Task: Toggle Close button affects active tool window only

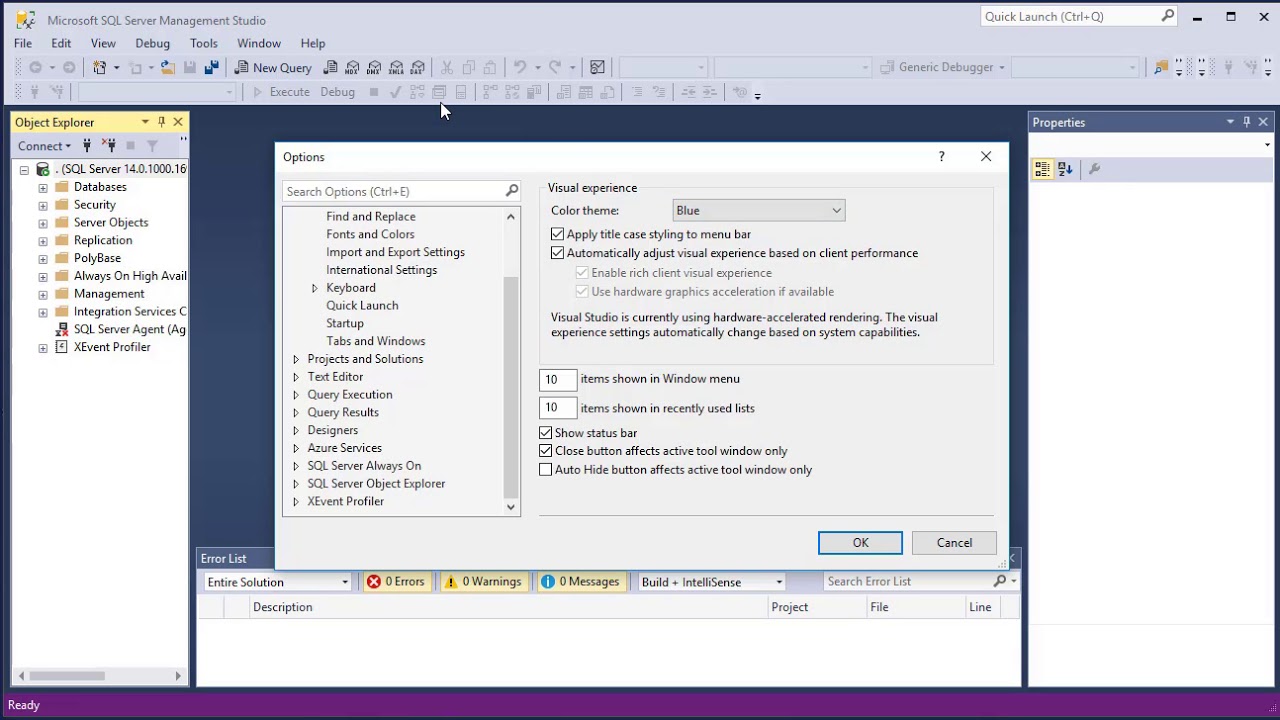Action: pos(546,451)
